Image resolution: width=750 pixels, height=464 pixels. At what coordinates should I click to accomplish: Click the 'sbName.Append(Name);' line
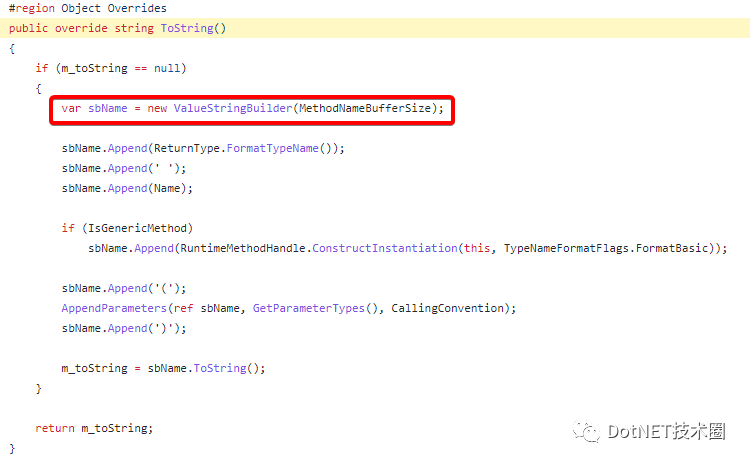127,188
